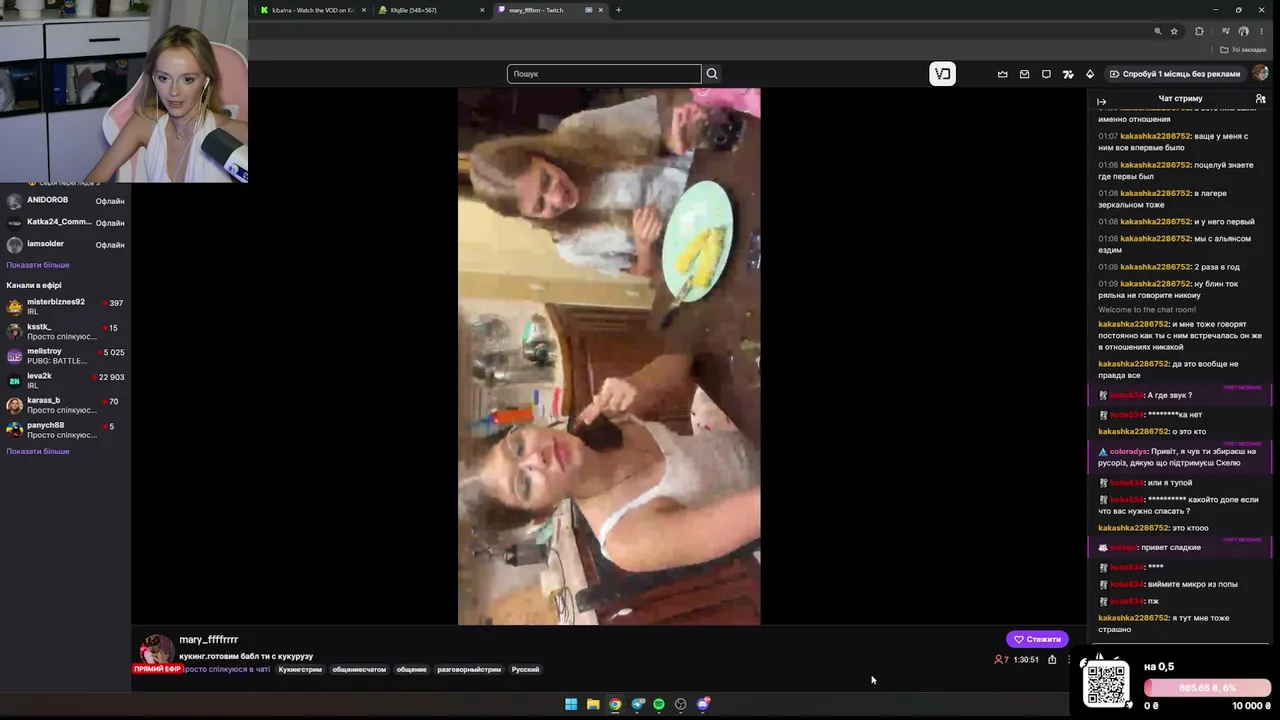
Task: Open ANIDOROB offline channel in sidebar
Action: coord(66,200)
